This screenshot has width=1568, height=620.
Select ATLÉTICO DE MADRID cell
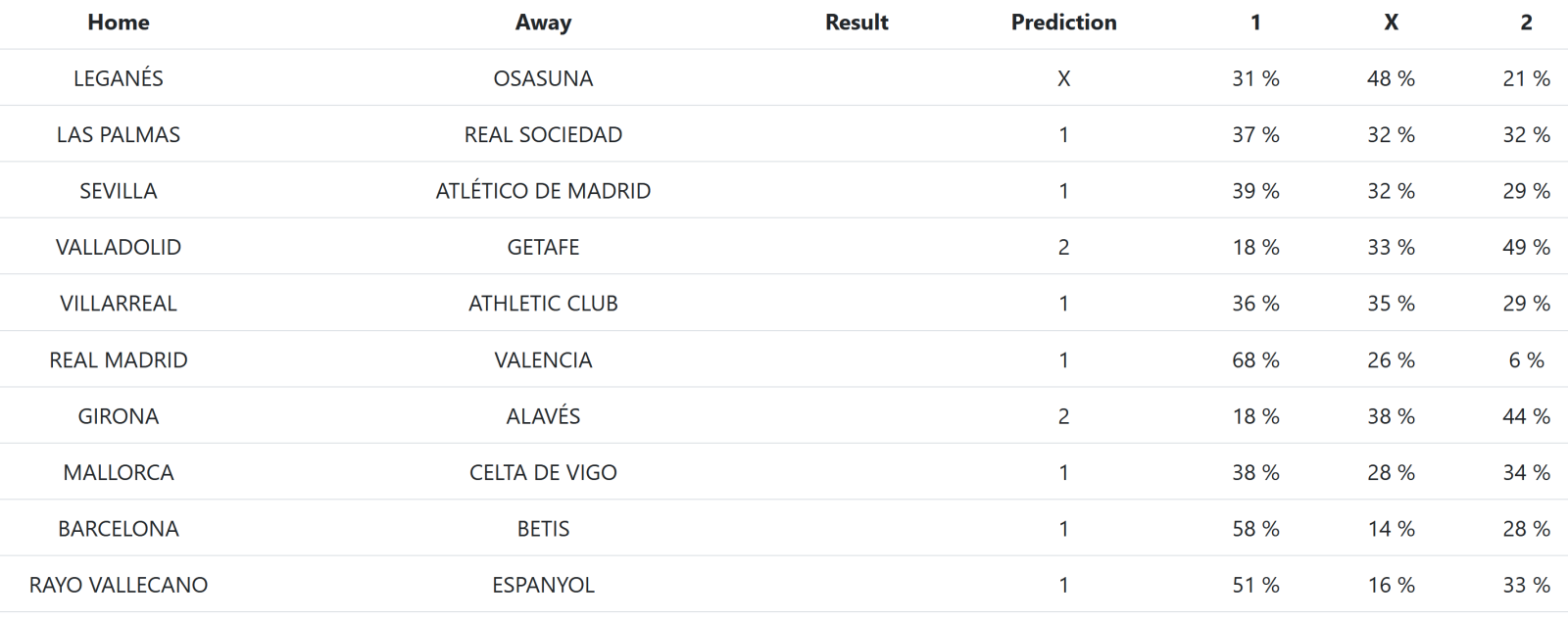(543, 191)
